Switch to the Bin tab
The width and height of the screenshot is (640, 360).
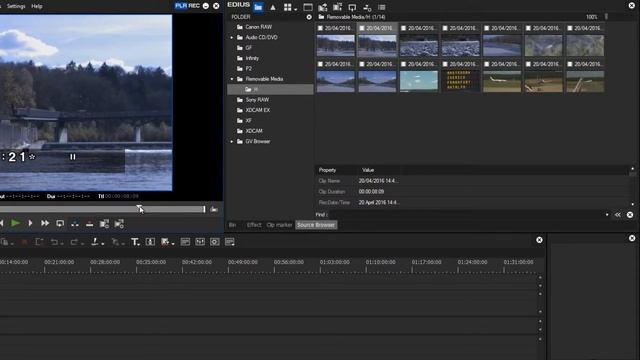click(232, 225)
